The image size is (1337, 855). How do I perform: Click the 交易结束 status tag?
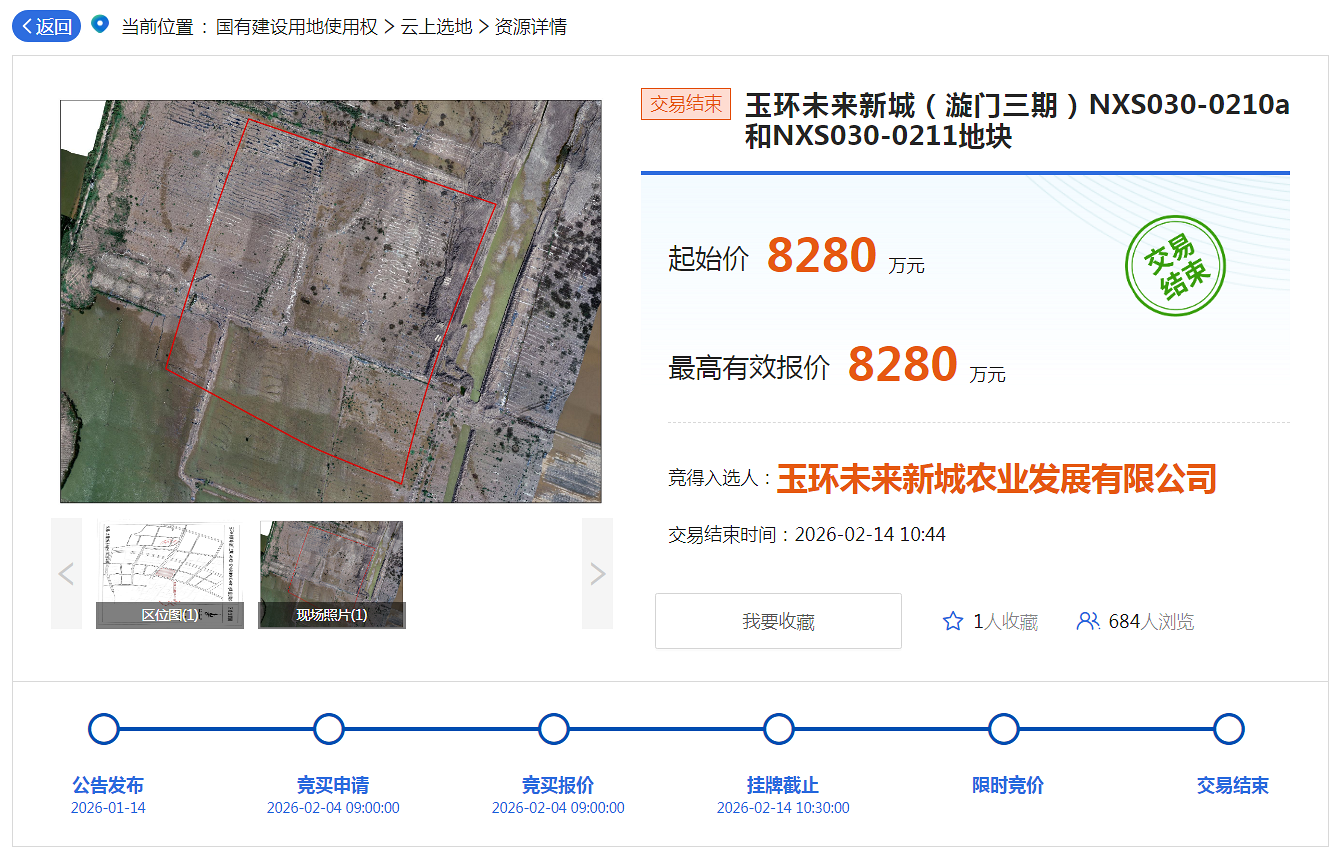click(686, 104)
